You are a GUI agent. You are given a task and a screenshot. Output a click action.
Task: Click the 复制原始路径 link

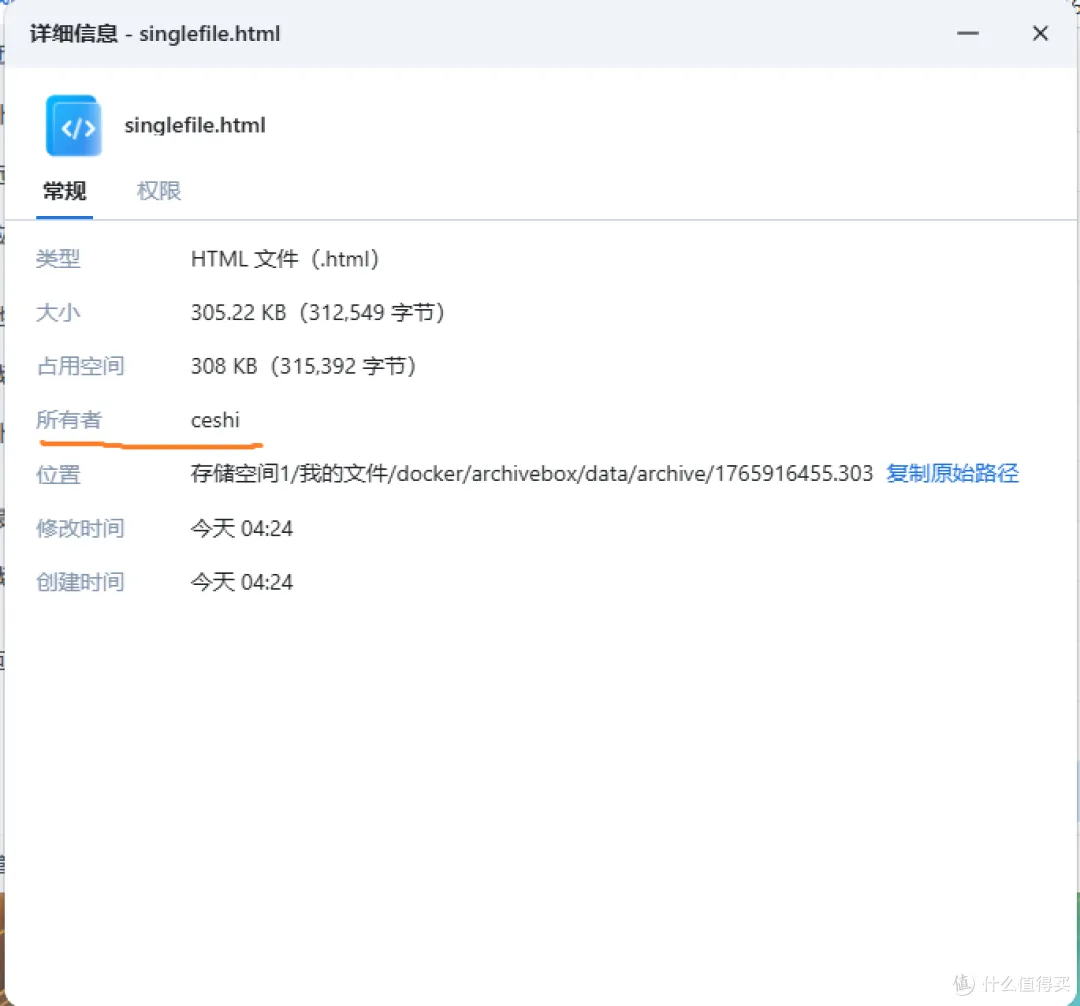952,474
